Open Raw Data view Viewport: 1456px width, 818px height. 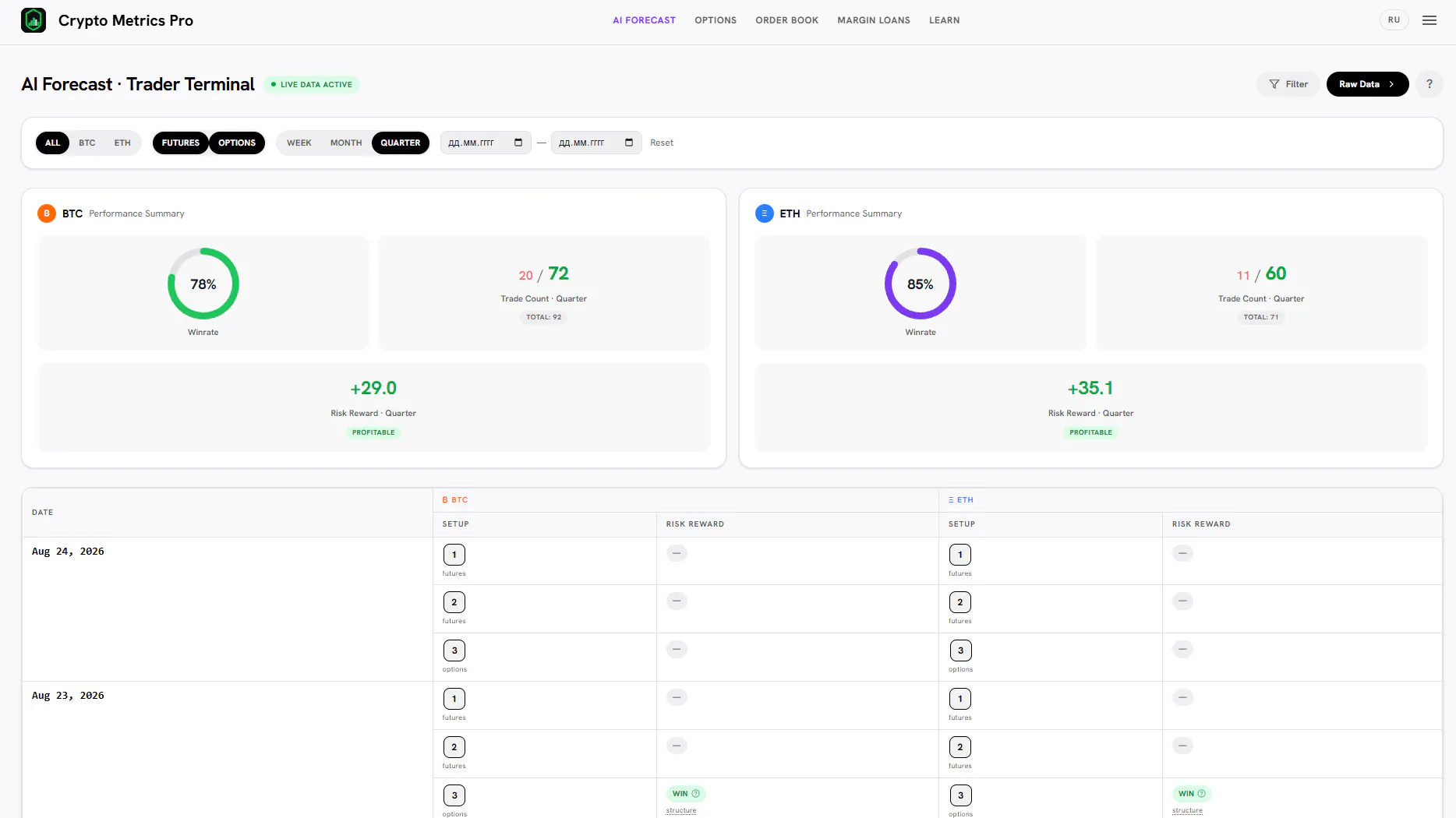pos(1367,84)
